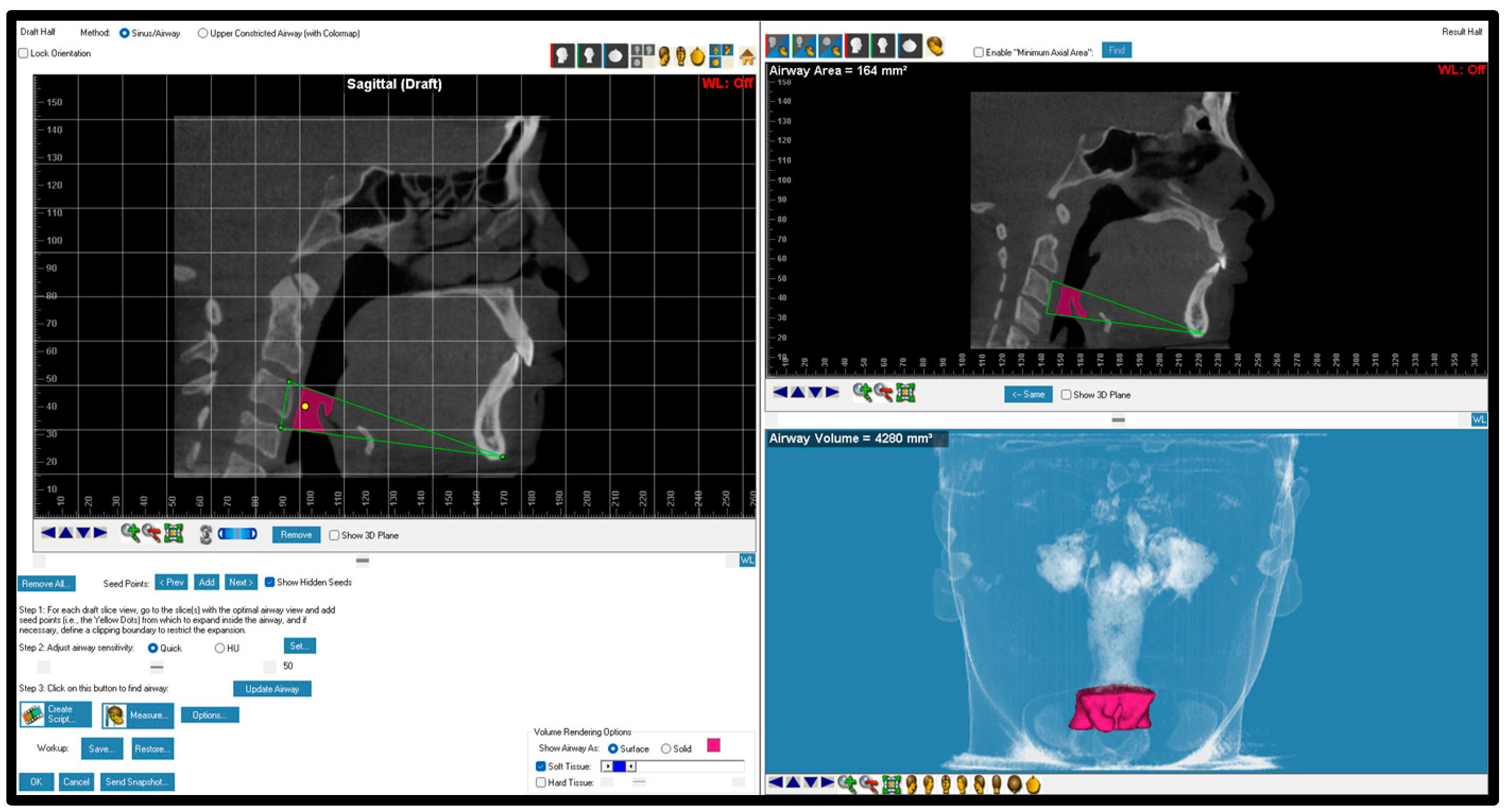Zoom out in the airway volume view
This screenshot has width=1507, height=812.
pos(869,784)
